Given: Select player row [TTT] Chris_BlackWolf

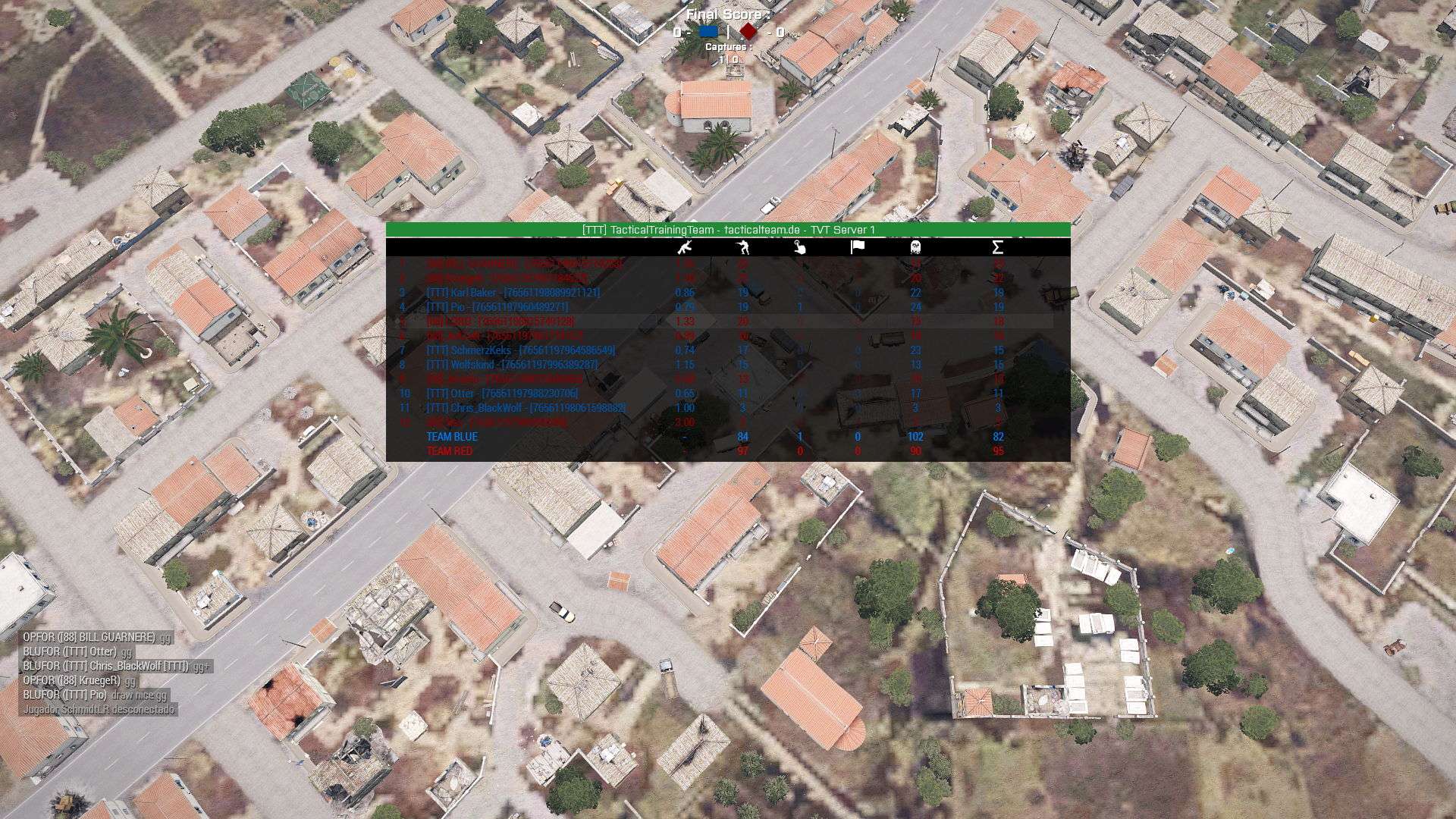Looking at the screenshot, I should [728, 408].
